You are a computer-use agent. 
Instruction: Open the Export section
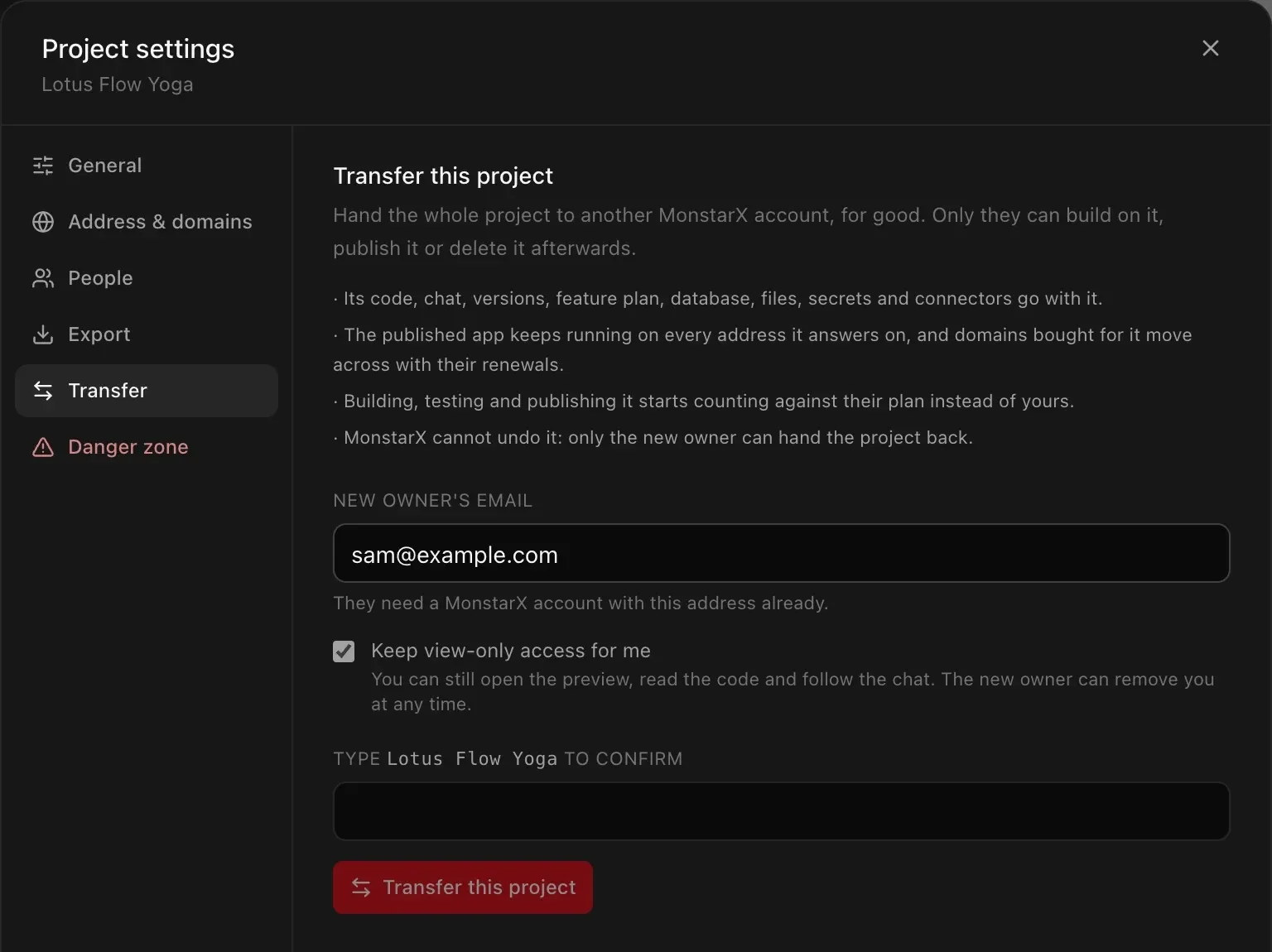(x=147, y=334)
